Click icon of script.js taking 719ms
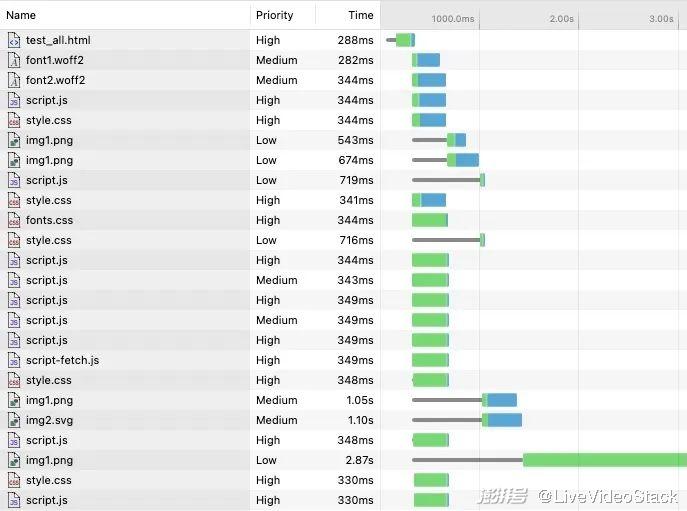The height and width of the screenshot is (511, 687). (14, 180)
